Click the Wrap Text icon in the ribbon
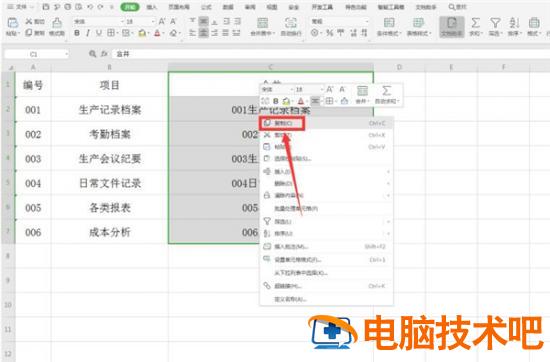This screenshot has height=362, width=550. coord(291,23)
